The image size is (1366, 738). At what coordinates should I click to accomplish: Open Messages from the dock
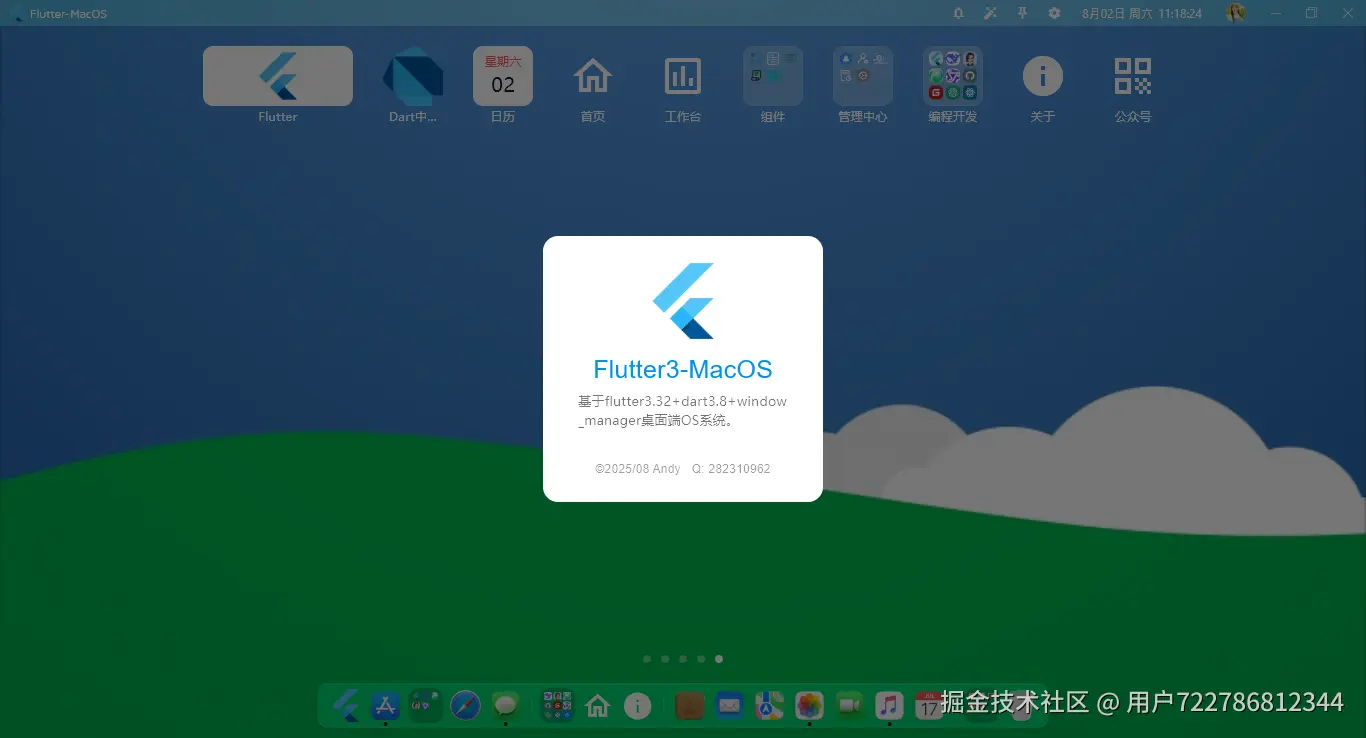(506, 706)
